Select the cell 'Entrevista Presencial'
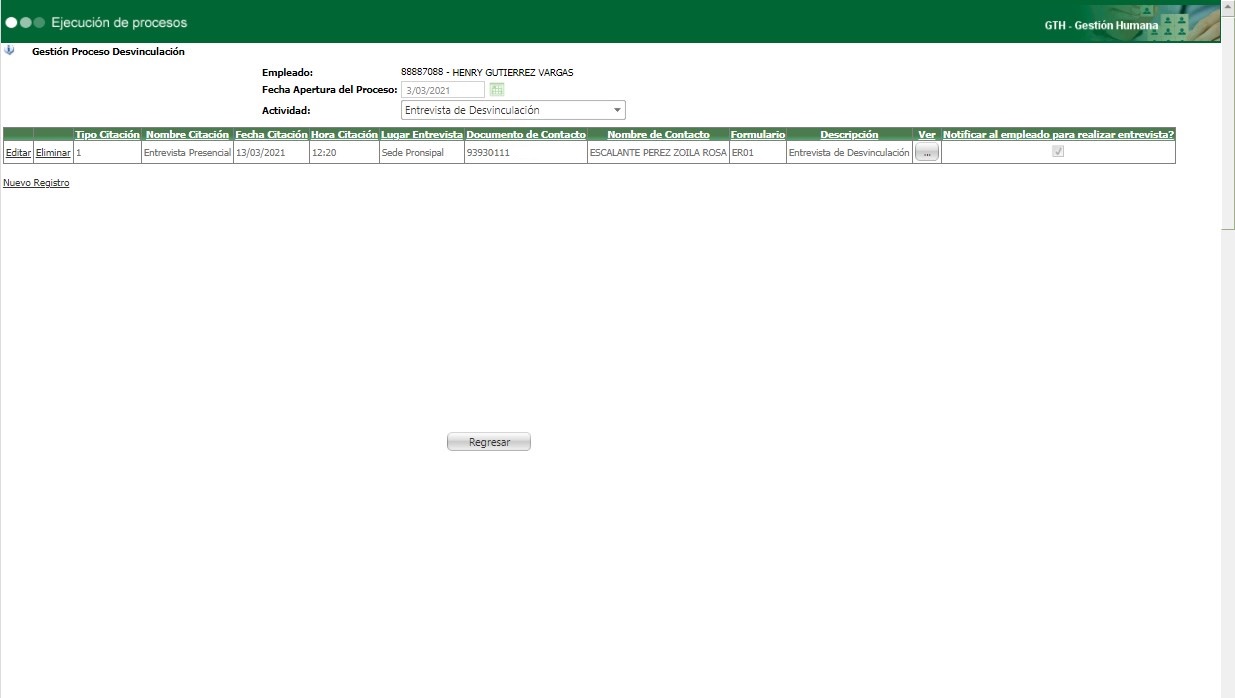1235x698 pixels. (187, 153)
